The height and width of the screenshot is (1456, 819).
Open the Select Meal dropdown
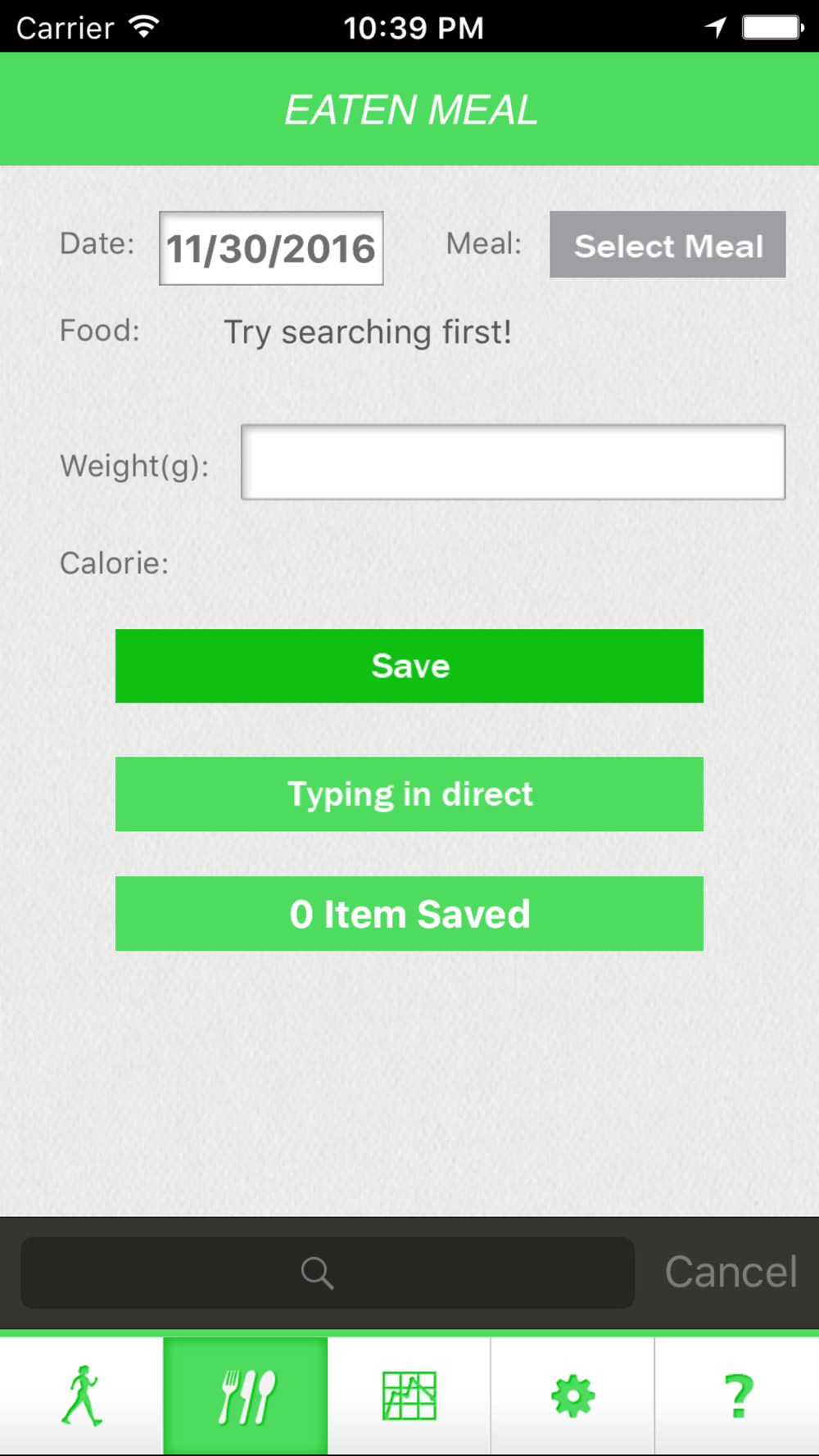point(667,245)
